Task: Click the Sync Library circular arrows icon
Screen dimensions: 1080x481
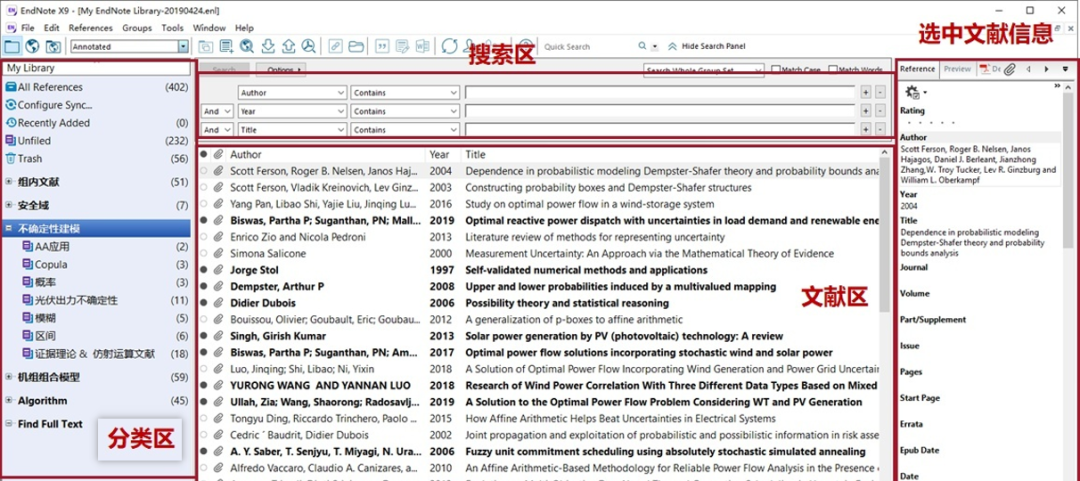Action: click(450, 47)
